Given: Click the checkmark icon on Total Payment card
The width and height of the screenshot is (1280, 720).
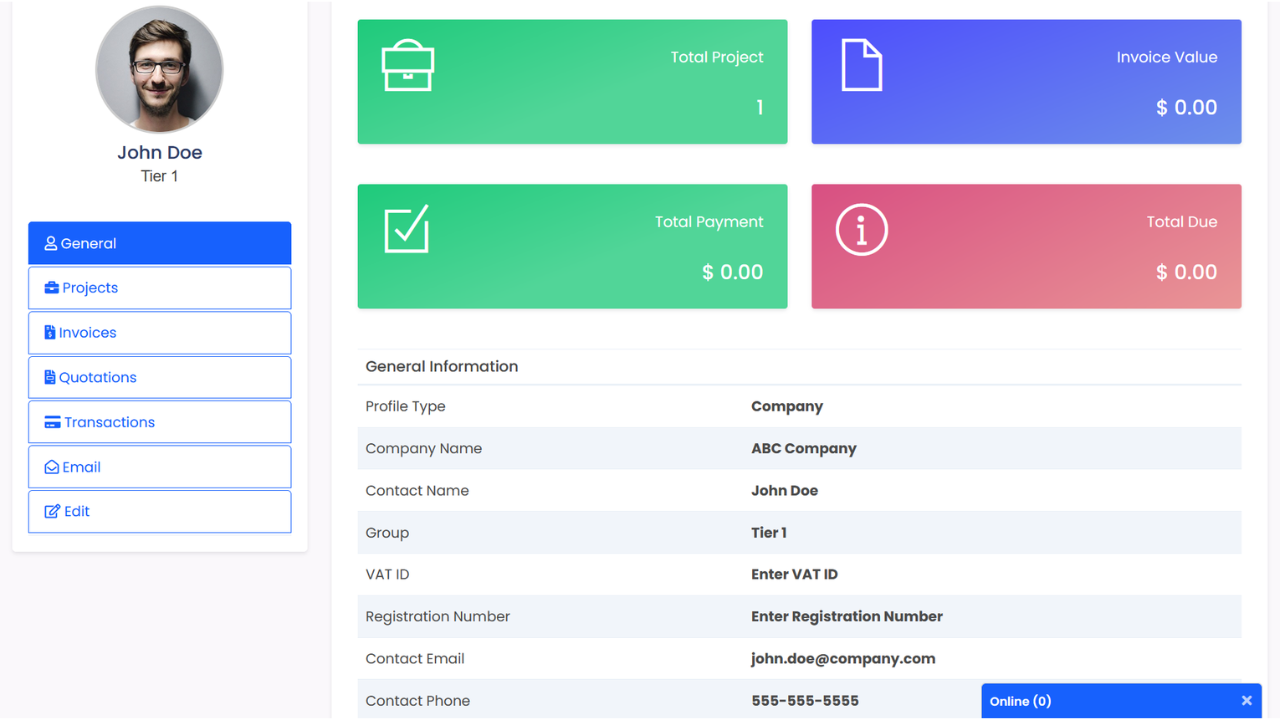Looking at the screenshot, I should pyautogui.click(x=407, y=229).
